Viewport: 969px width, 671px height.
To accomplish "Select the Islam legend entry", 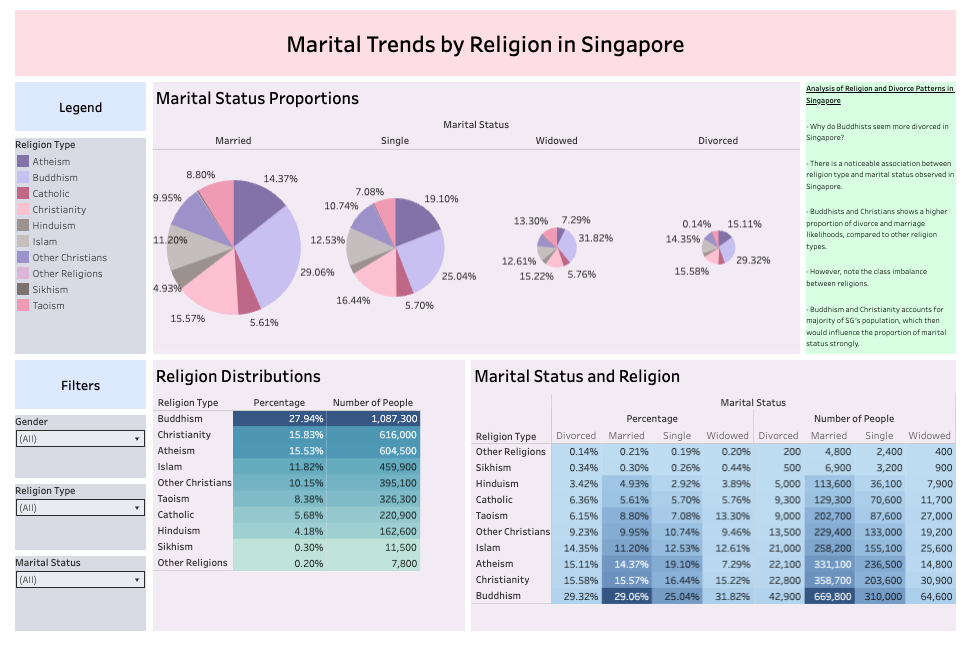I will tap(46, 242).
